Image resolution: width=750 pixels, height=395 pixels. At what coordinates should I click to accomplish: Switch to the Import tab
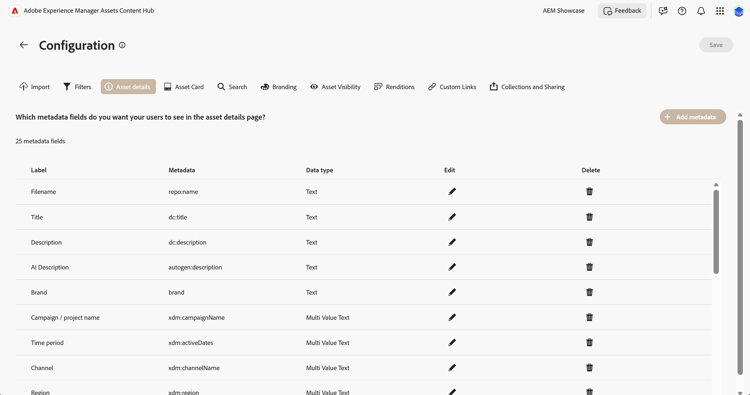click(34, 87)
